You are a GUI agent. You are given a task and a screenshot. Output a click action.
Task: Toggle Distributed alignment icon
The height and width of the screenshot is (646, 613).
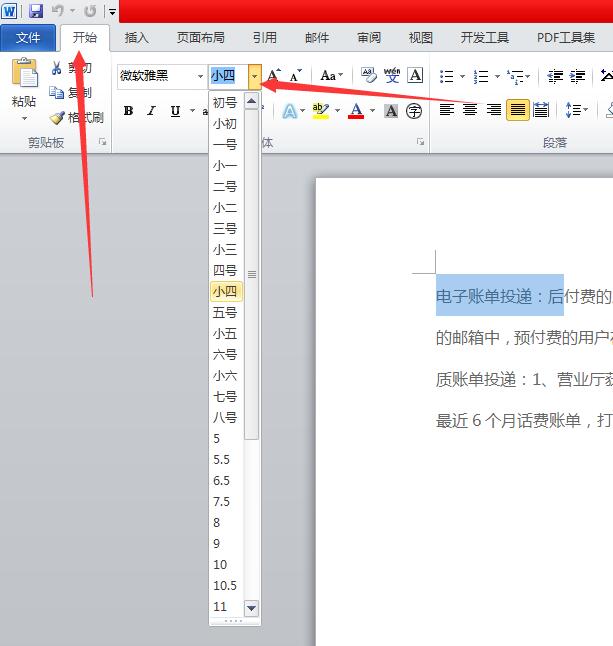(x=540, y=110)
